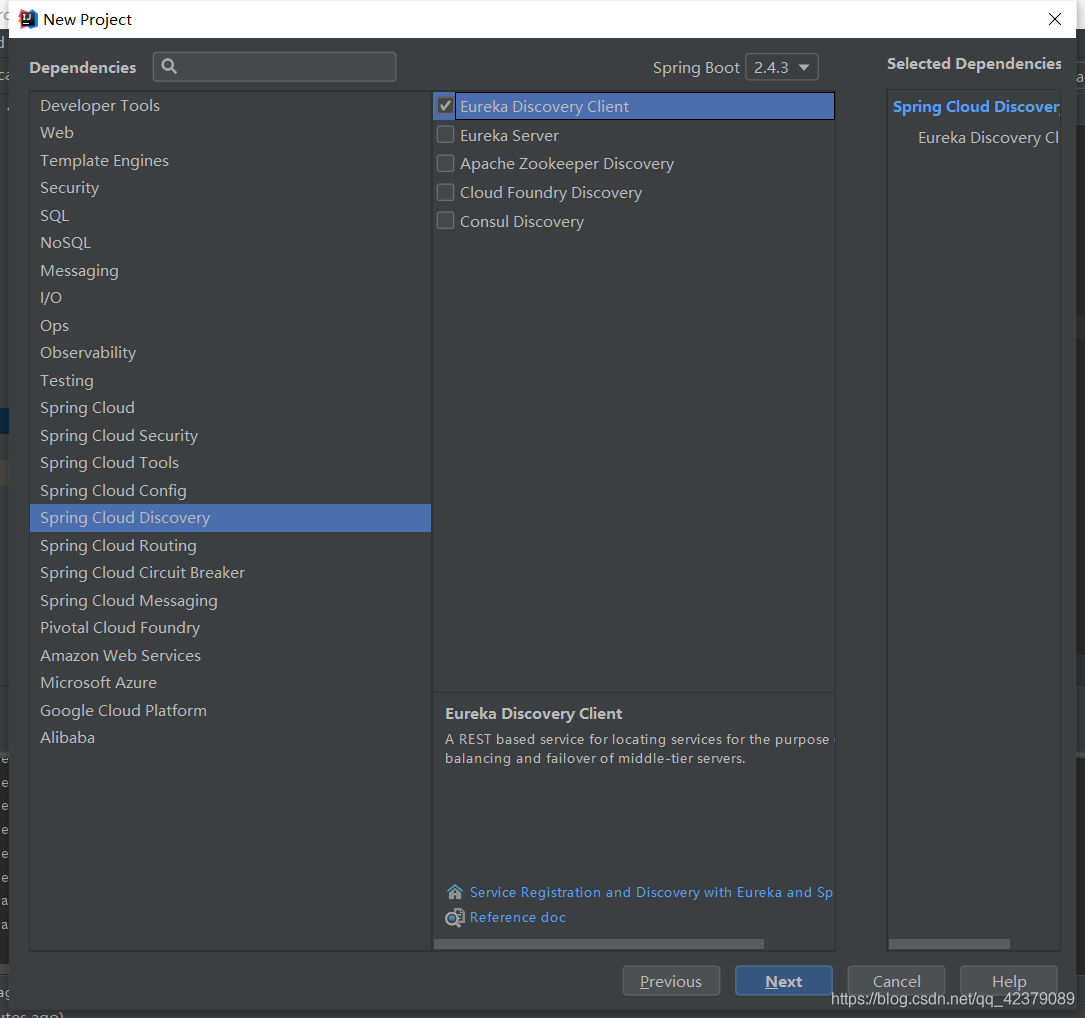Click horizontal scrollbar in Selected Dependencies panel
1085x1018 pixels.
pyautogui.click(x=949, y=944)
